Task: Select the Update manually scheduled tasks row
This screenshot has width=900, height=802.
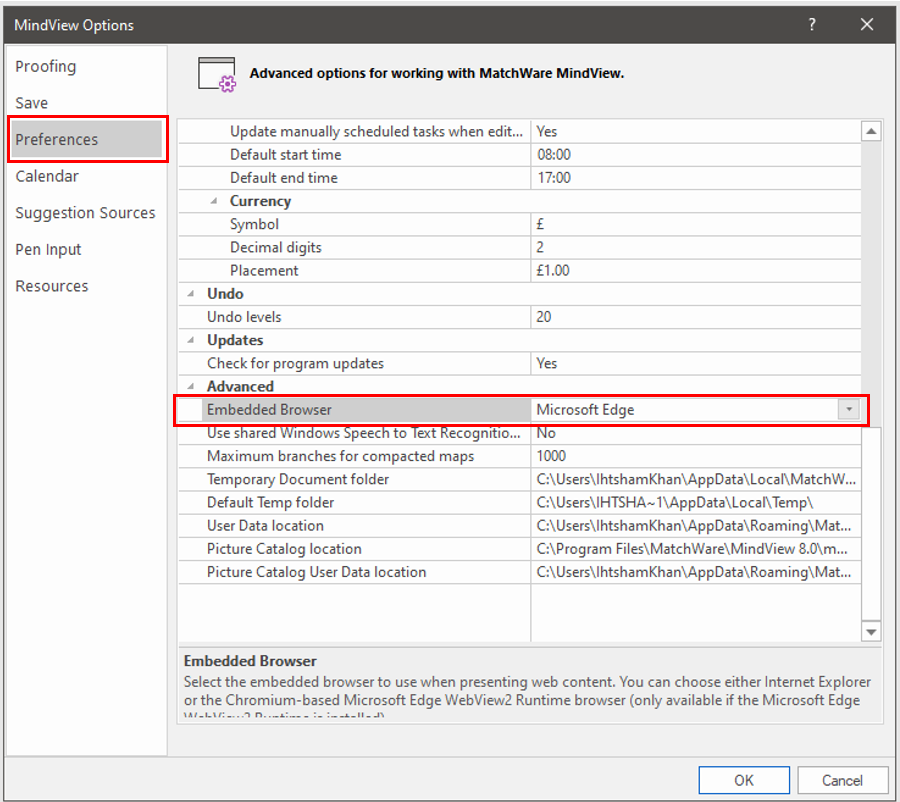Action: point(520,131)
